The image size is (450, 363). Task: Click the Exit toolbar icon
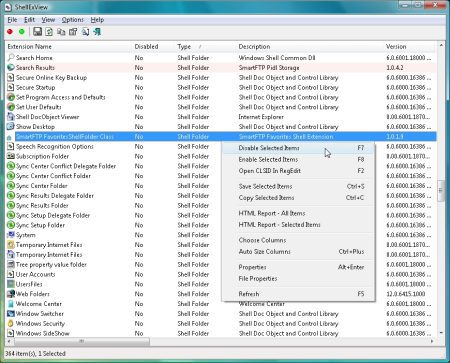[97, 32]
